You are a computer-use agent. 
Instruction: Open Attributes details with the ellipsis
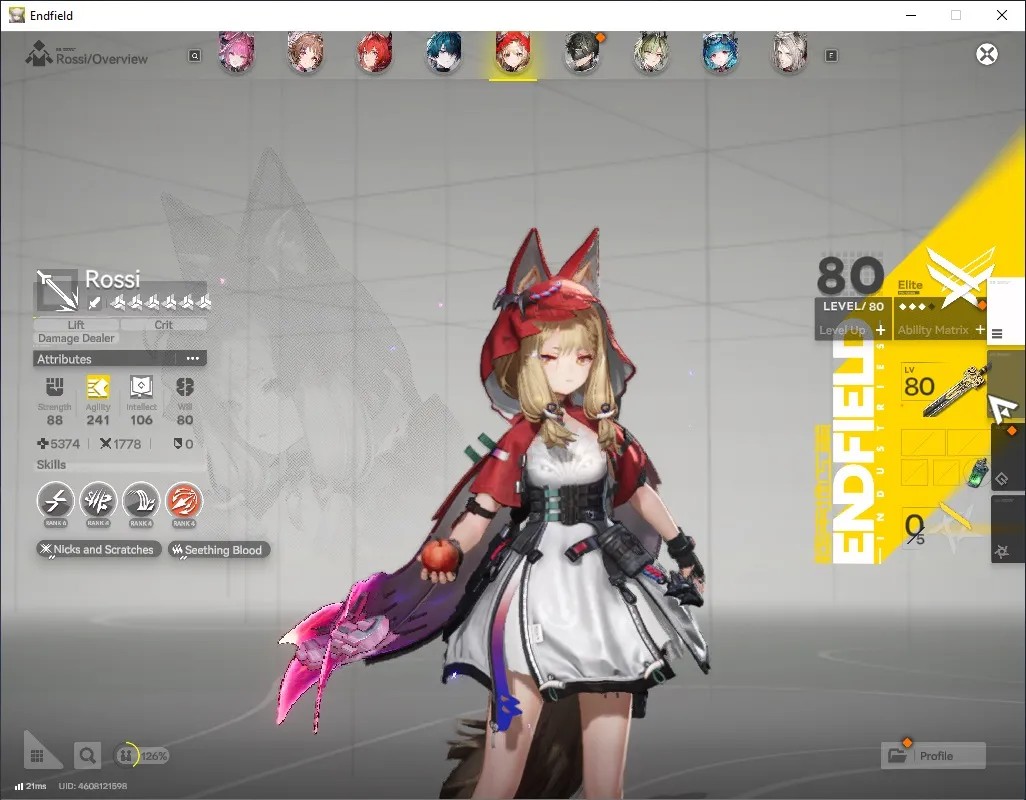click(192, 358)
